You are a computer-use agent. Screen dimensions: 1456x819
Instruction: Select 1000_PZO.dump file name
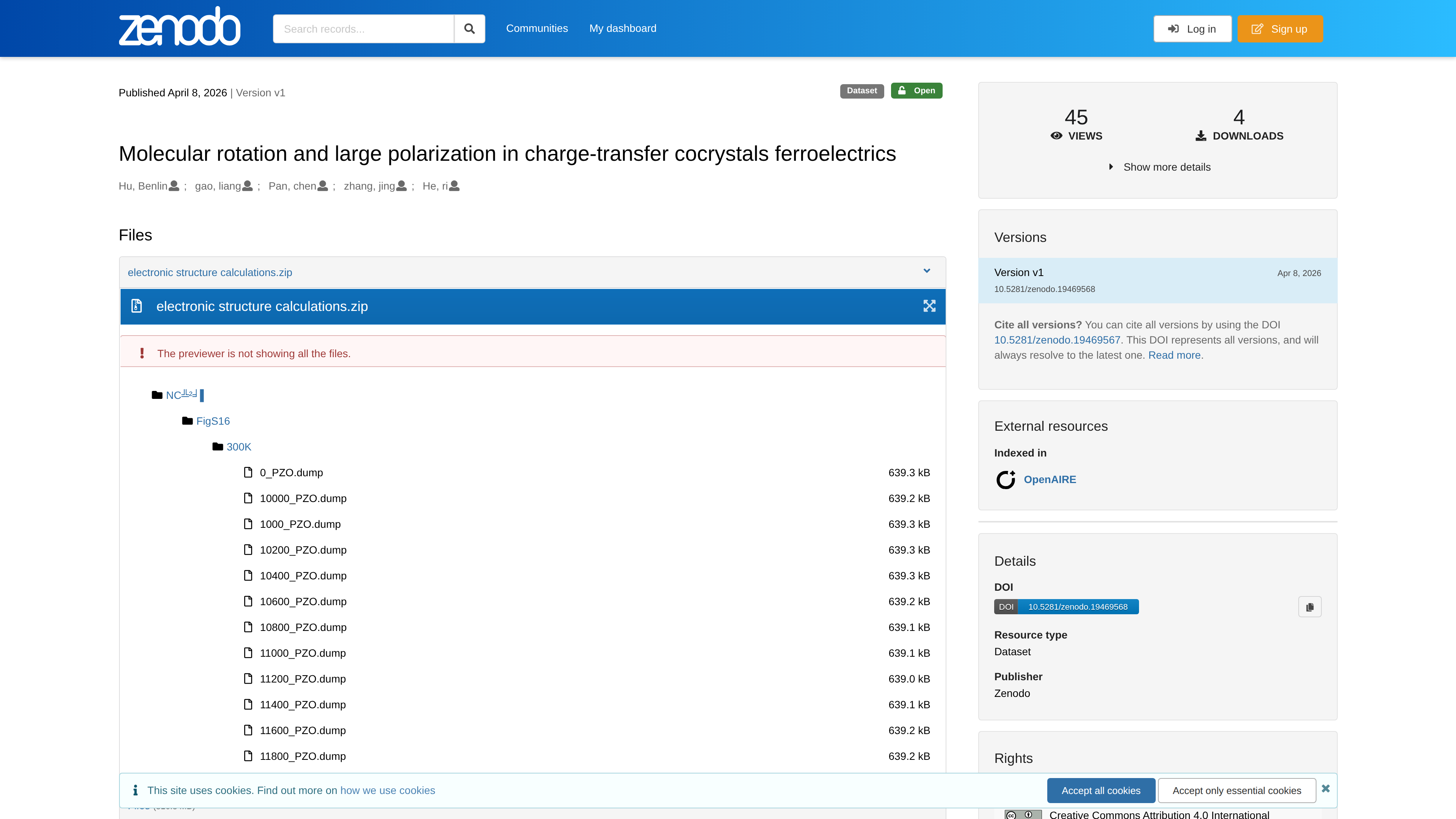pyautogui.click(x=300, y=524)
